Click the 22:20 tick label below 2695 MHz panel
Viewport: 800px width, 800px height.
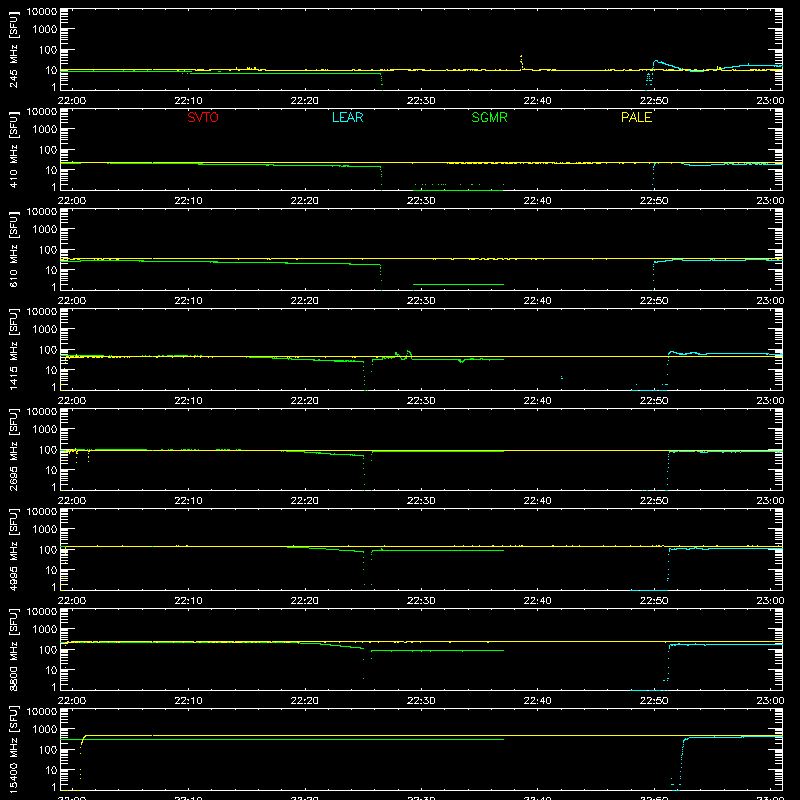click(x=305, y=501)
